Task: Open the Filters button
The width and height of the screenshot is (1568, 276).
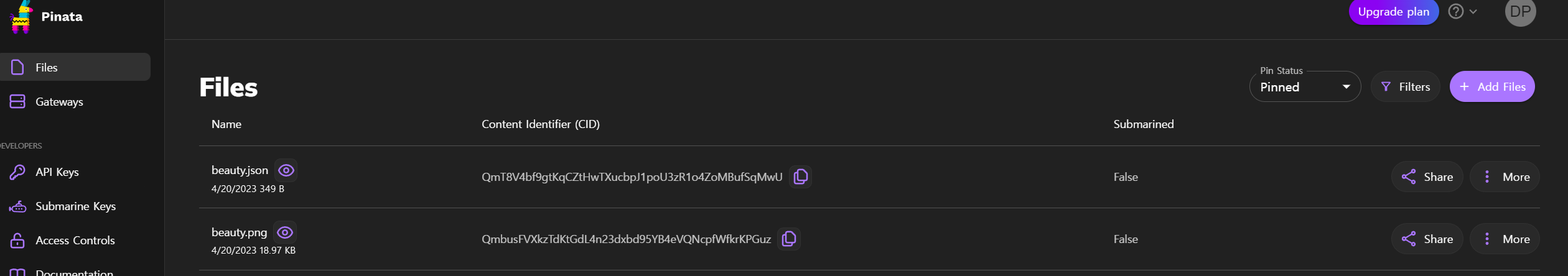Action: 1405,87
